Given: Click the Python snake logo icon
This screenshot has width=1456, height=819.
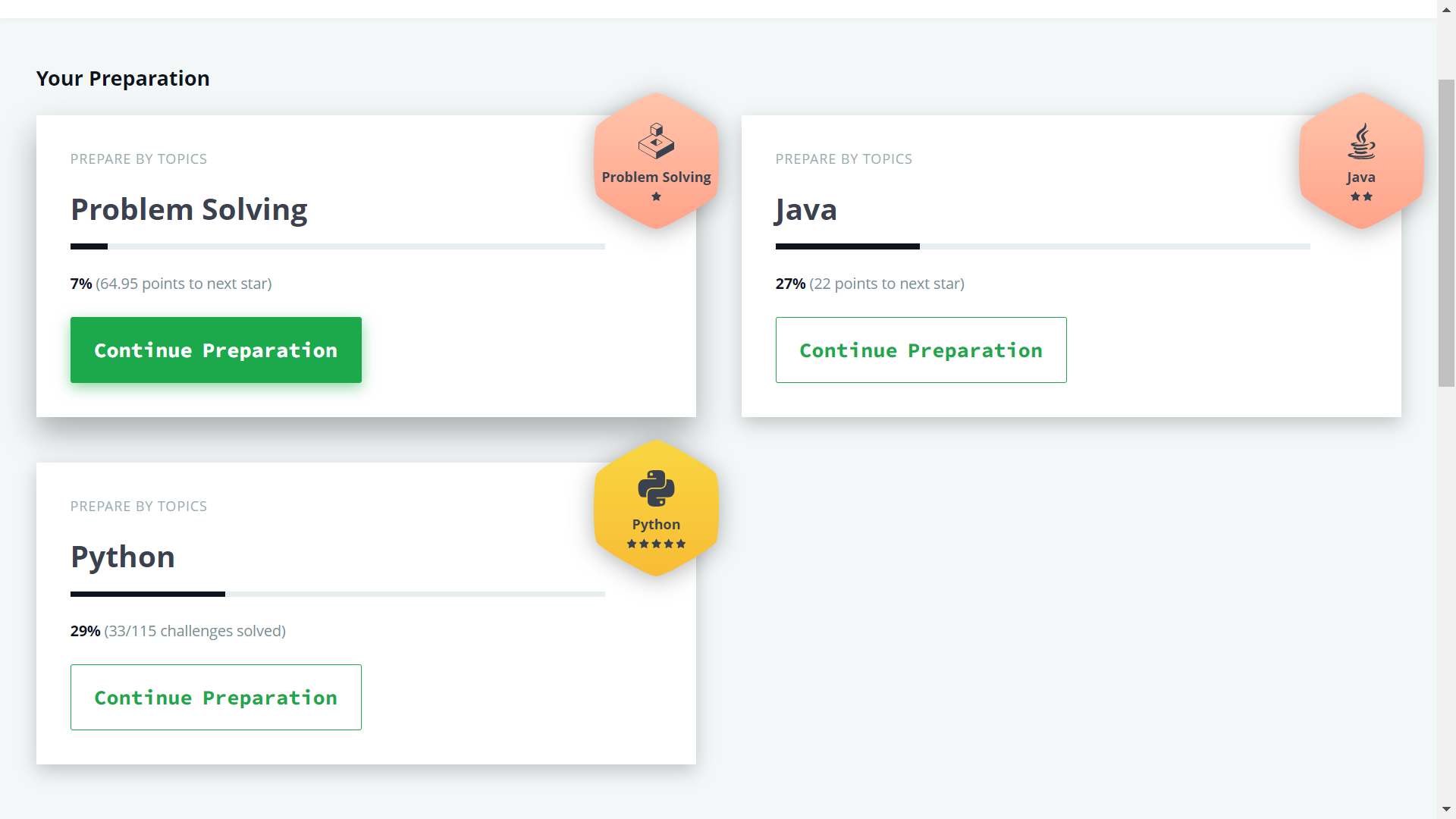Looking at the screenshot, I should click(656, 488).
